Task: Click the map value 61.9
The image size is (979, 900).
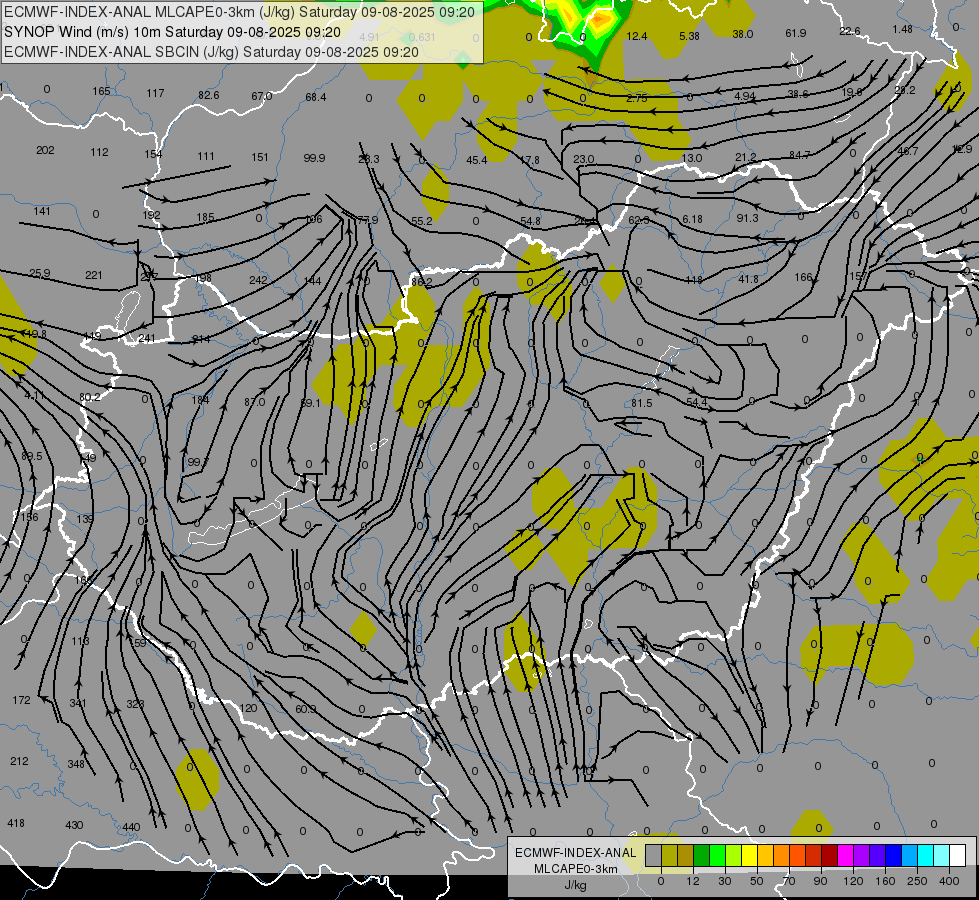Action: coord(795,33)
